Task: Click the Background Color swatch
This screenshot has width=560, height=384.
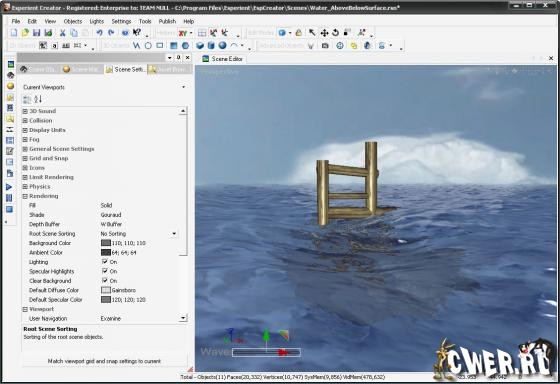Action: [x=106, y=243]
